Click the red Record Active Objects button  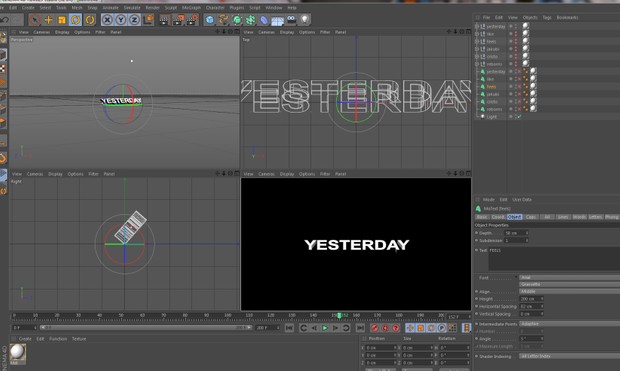[374, 328]
